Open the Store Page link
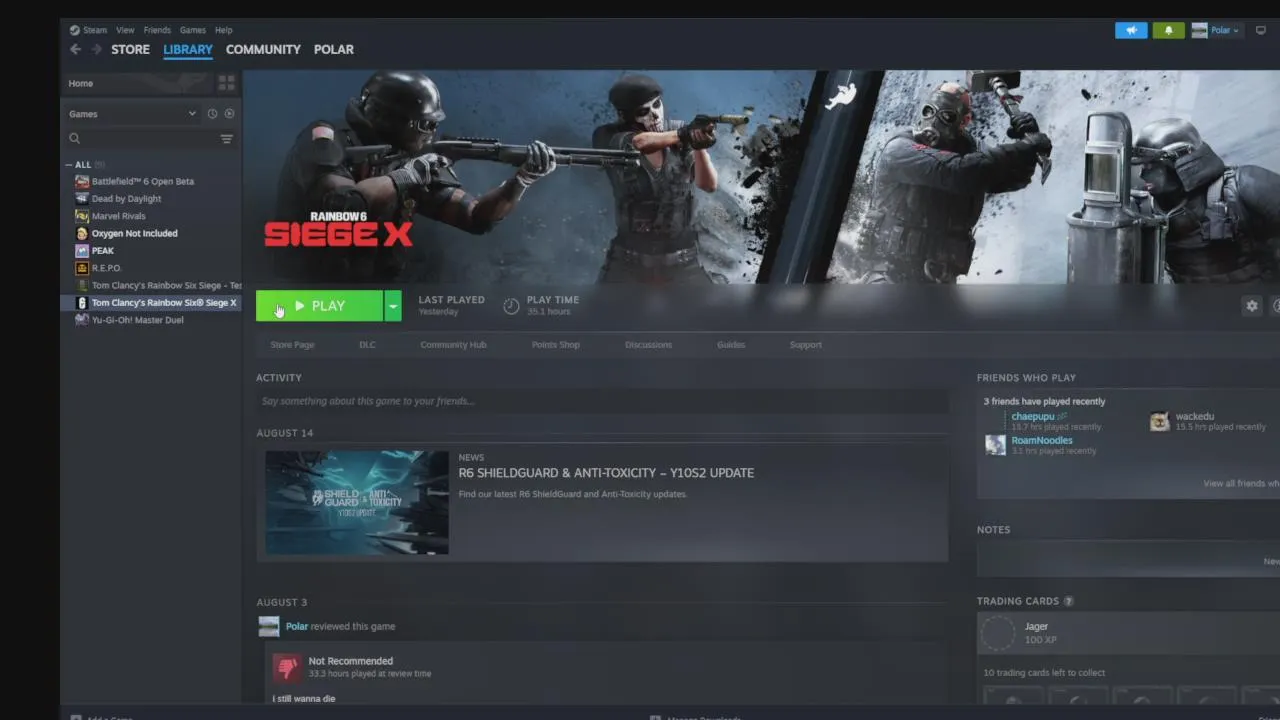This screenshot has width=1280, height=720. click(x=292, y=345)
